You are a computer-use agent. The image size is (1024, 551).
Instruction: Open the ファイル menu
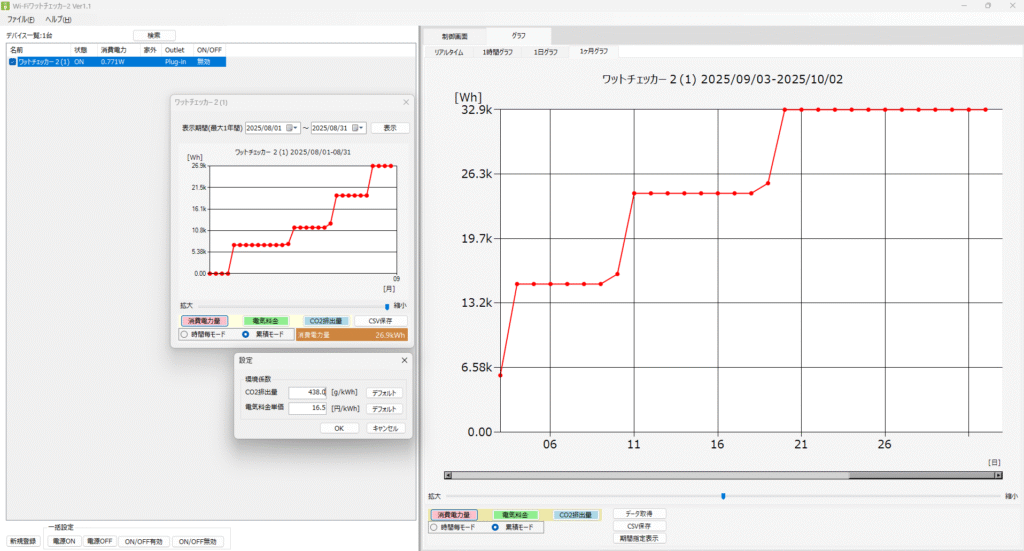click(x=20, y=20)
